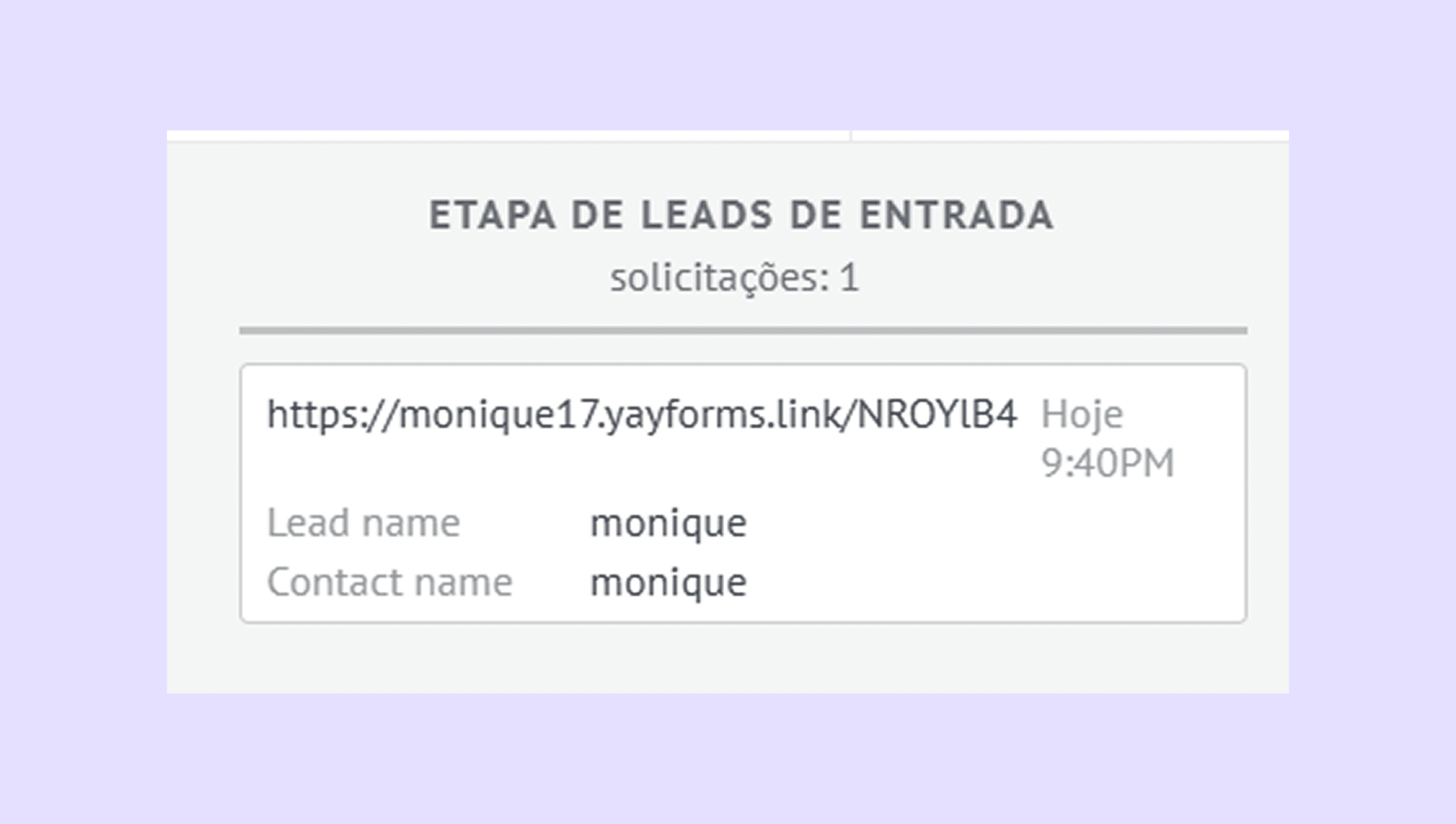Viewport: 1456px width, 824px height.
Task: Click the 9:40PM timestamp on the card
Action: (1108, 463)
